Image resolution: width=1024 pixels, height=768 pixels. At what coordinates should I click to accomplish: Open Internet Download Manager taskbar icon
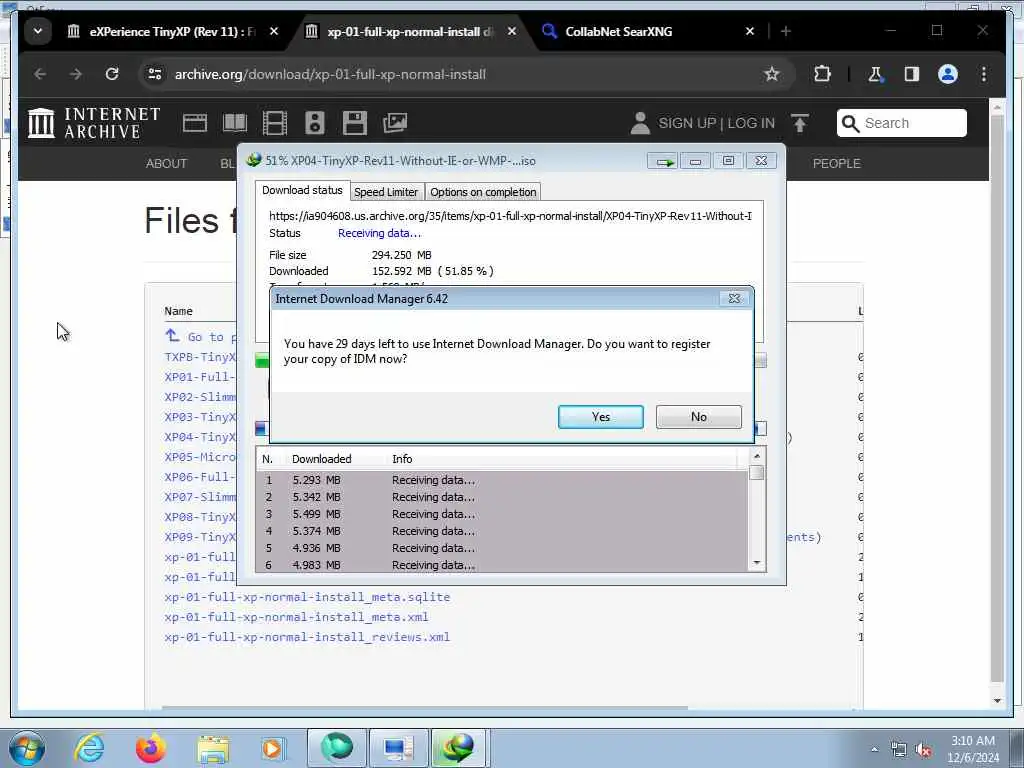(x=458, y=748)
